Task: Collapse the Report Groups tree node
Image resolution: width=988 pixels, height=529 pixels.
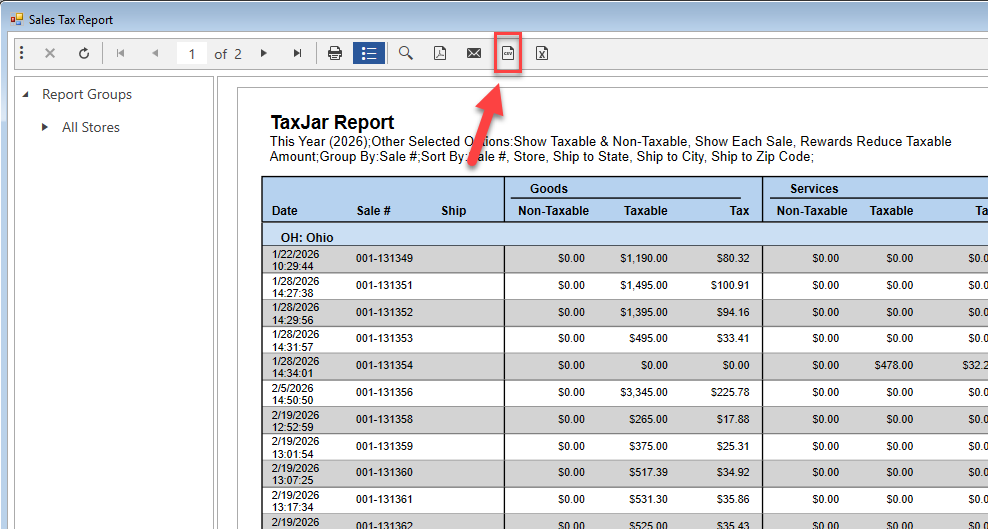Action: coord(26,95)
